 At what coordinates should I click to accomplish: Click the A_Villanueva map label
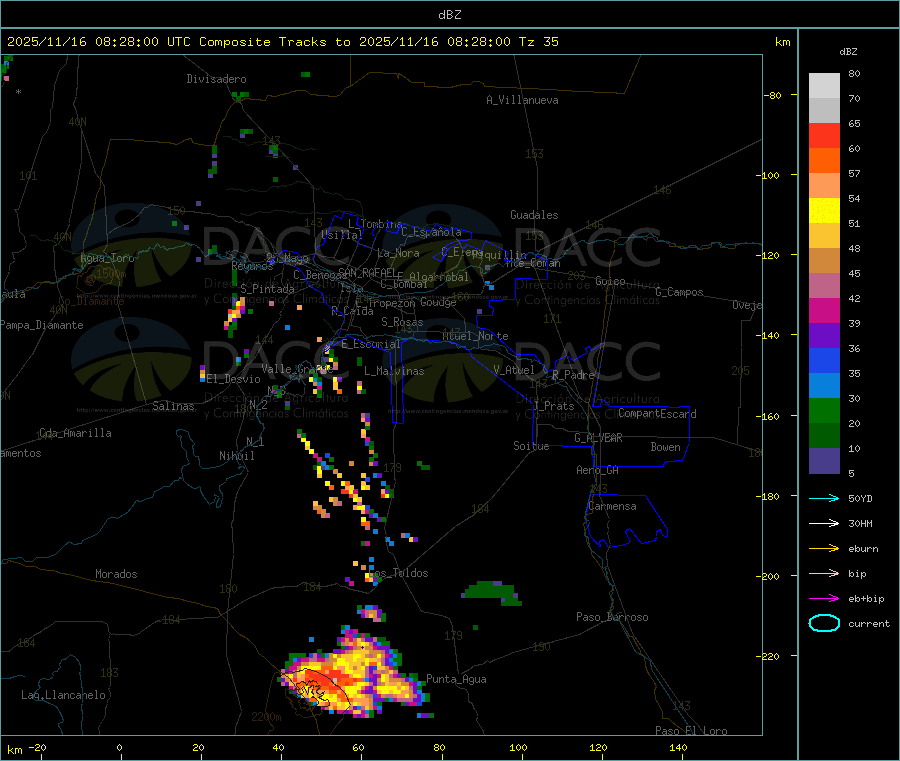coord(522,100)
